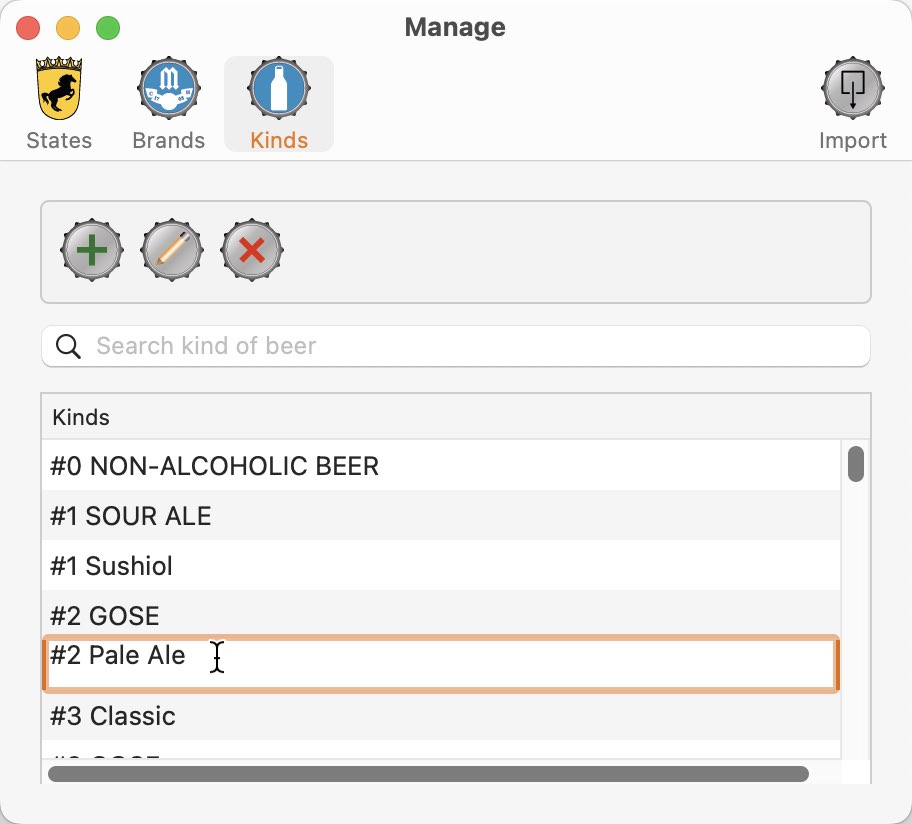This screenshot has height=824, width=912.
Task: Choose the #1 Sushiol kind
Action: 441,566
